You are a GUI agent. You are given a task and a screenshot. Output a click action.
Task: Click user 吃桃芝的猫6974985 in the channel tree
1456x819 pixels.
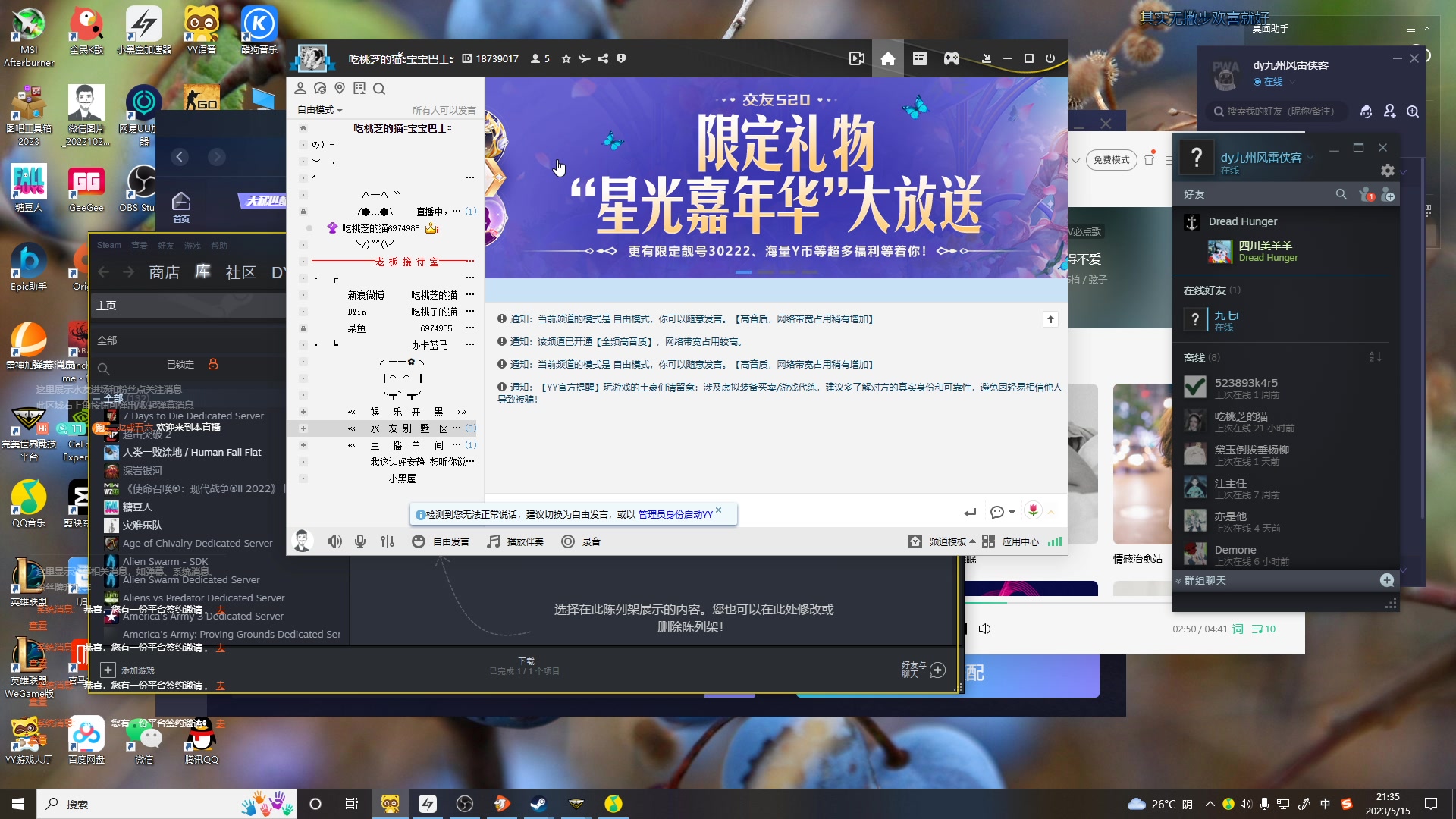point(381,228)
